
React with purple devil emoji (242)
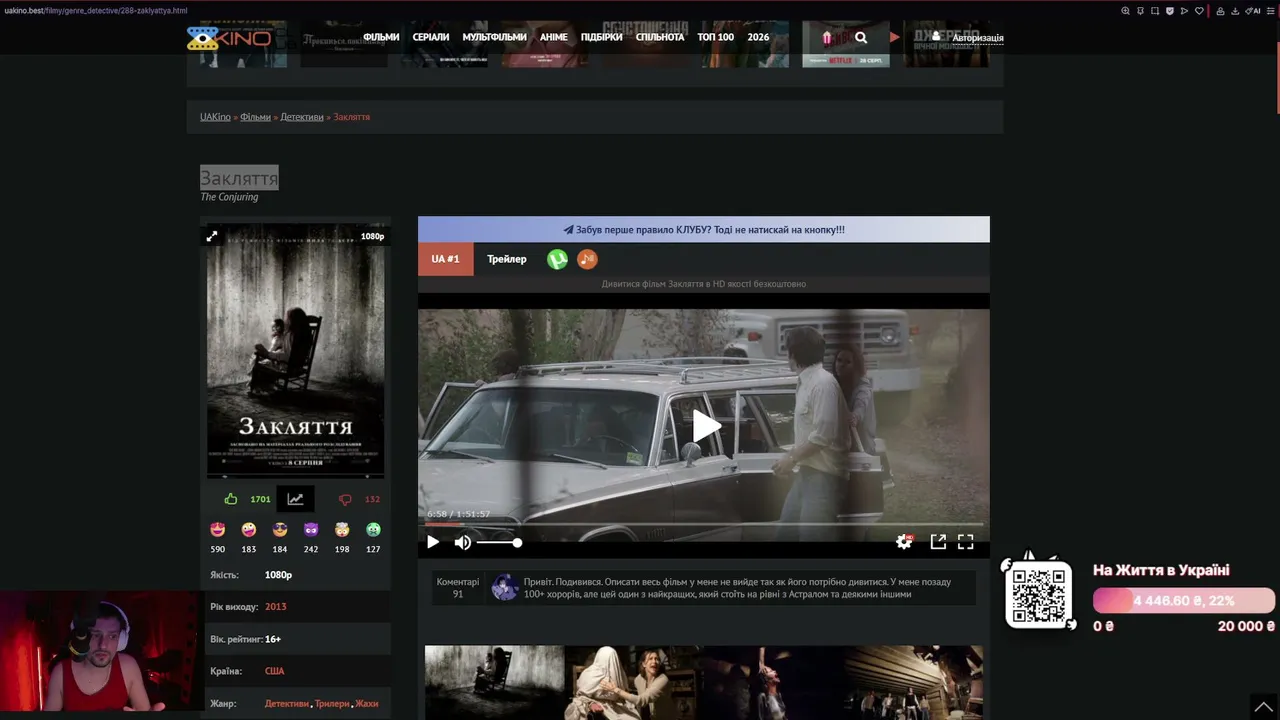(x=311, y=529)
